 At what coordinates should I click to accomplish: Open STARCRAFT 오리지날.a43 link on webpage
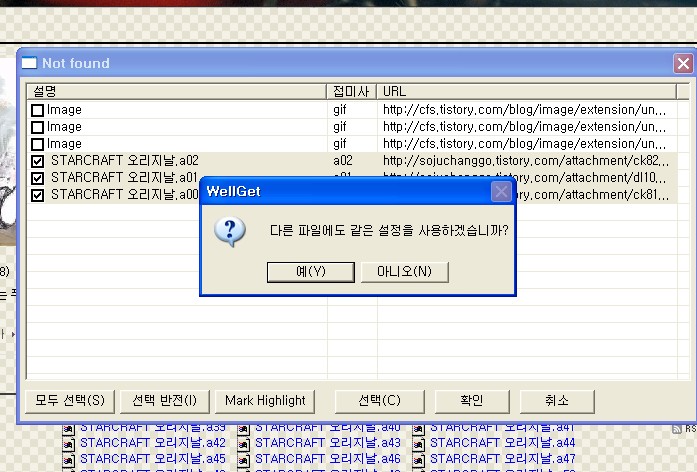(328, 443)
